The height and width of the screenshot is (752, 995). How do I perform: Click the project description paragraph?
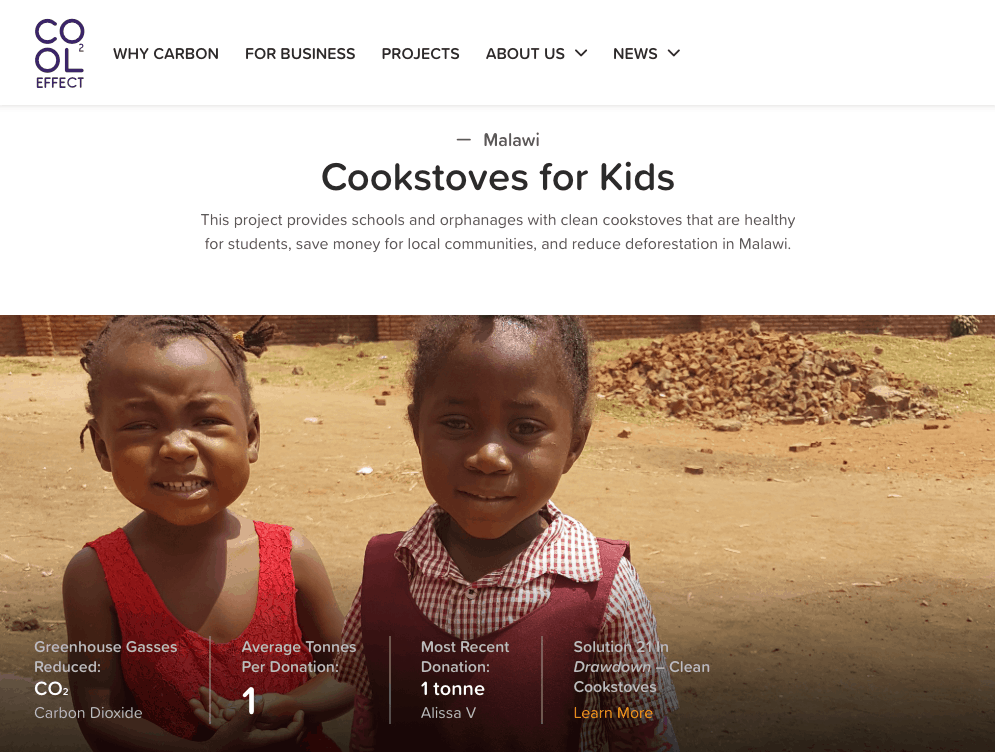coord(498,232)
